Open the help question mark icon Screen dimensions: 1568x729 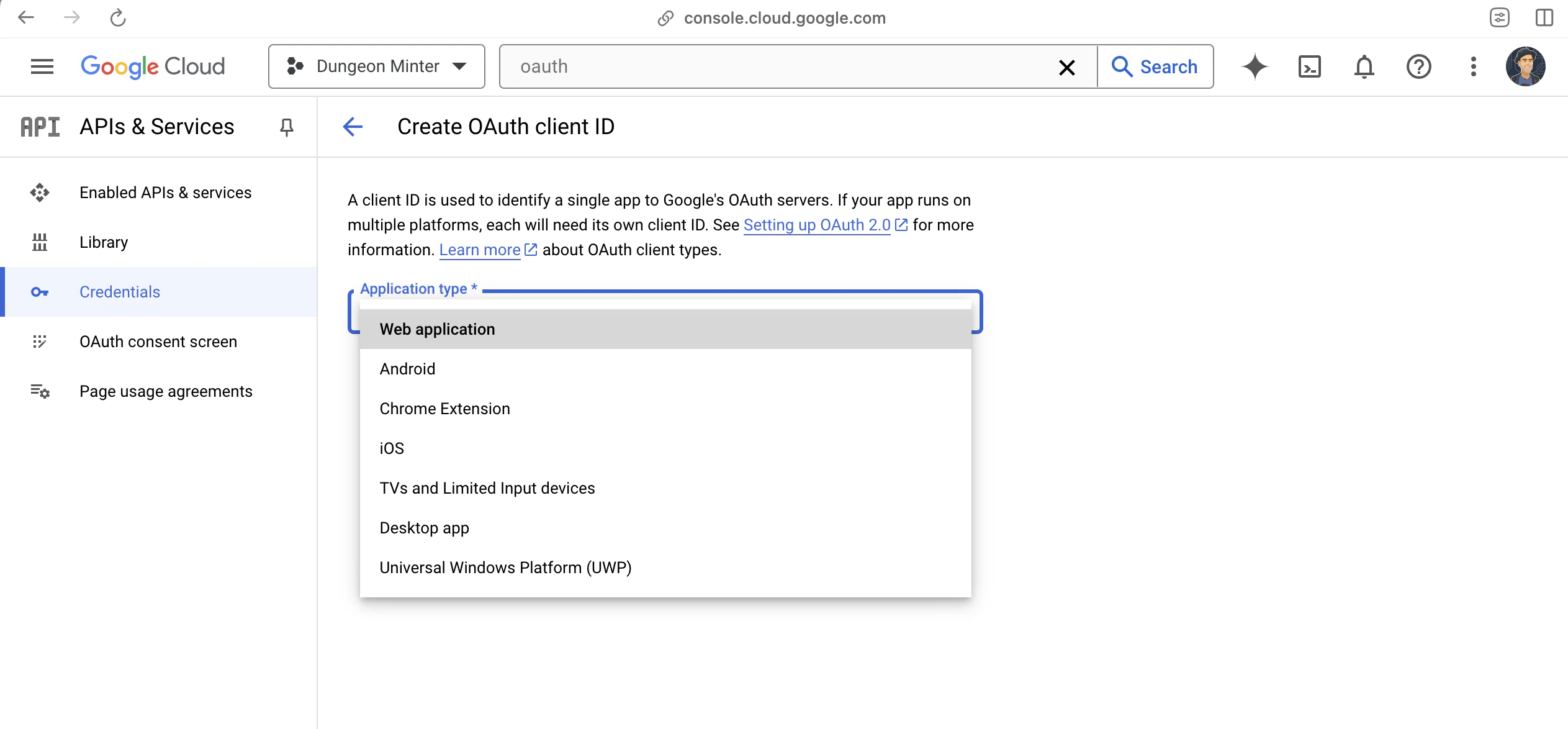(1418, 66)
